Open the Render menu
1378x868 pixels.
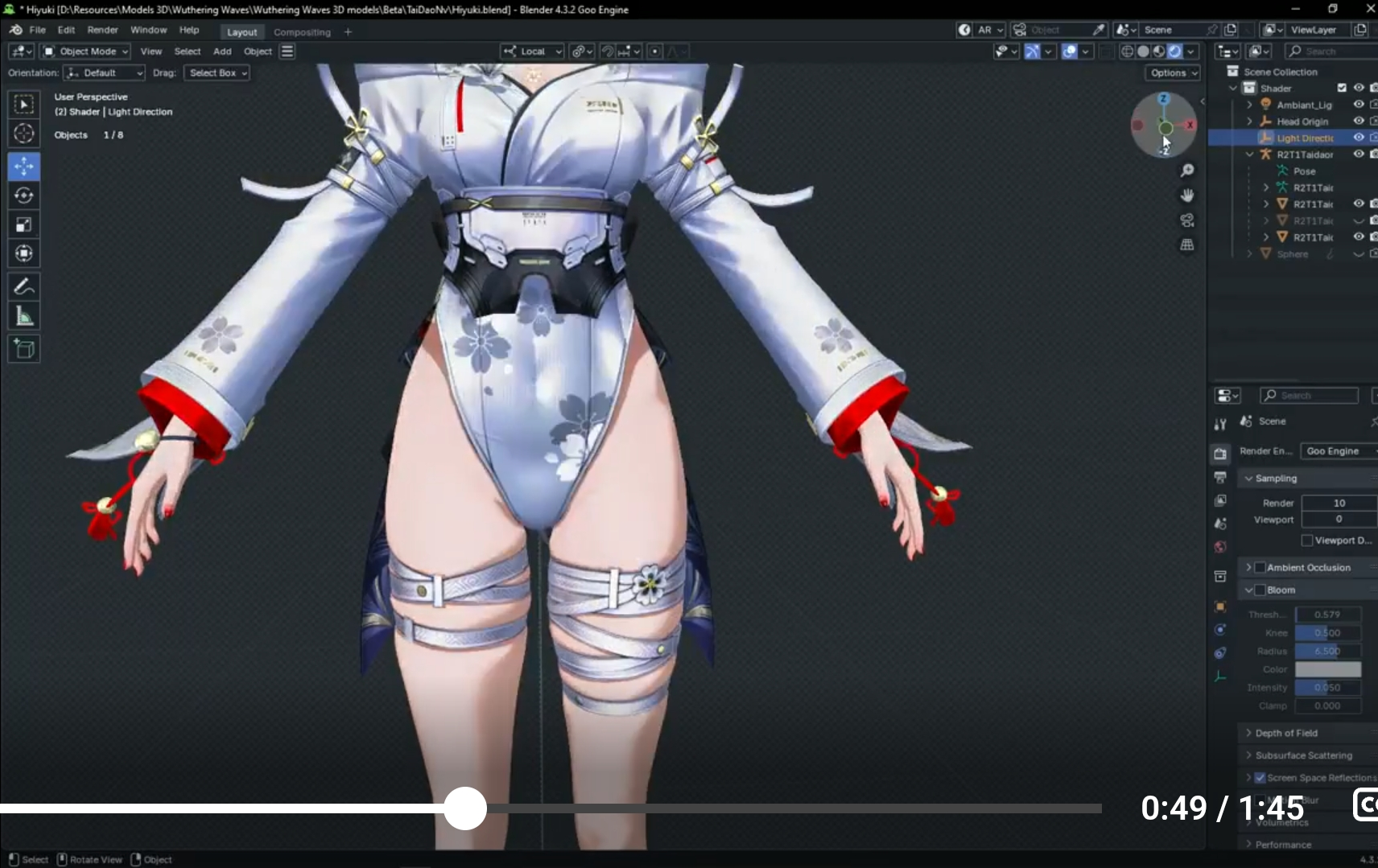[102, 30]
